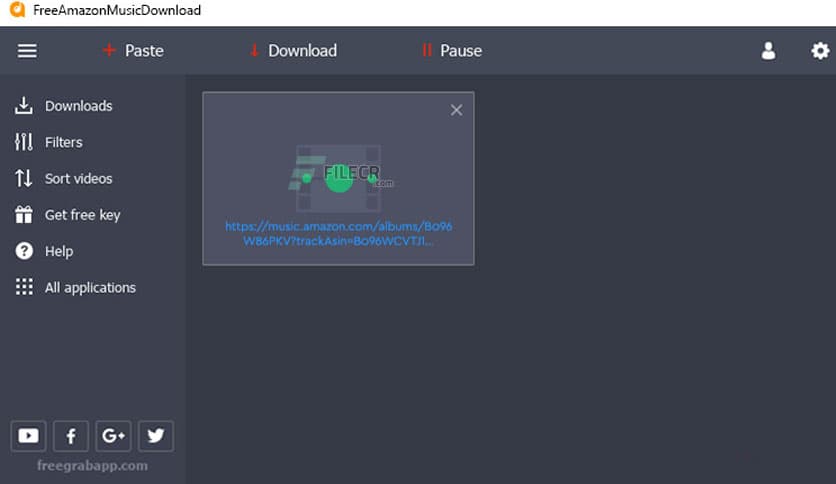Open Downloads in the sidebar
The image size is (836, 484).
pos(64,106)
